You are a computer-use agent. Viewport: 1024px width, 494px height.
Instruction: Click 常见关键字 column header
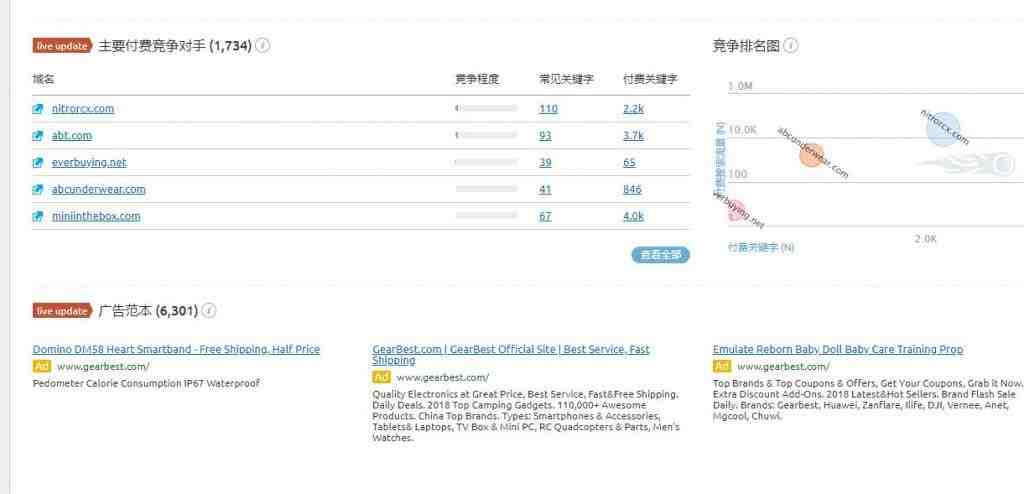pyautogui.click(x=566, y=79)
